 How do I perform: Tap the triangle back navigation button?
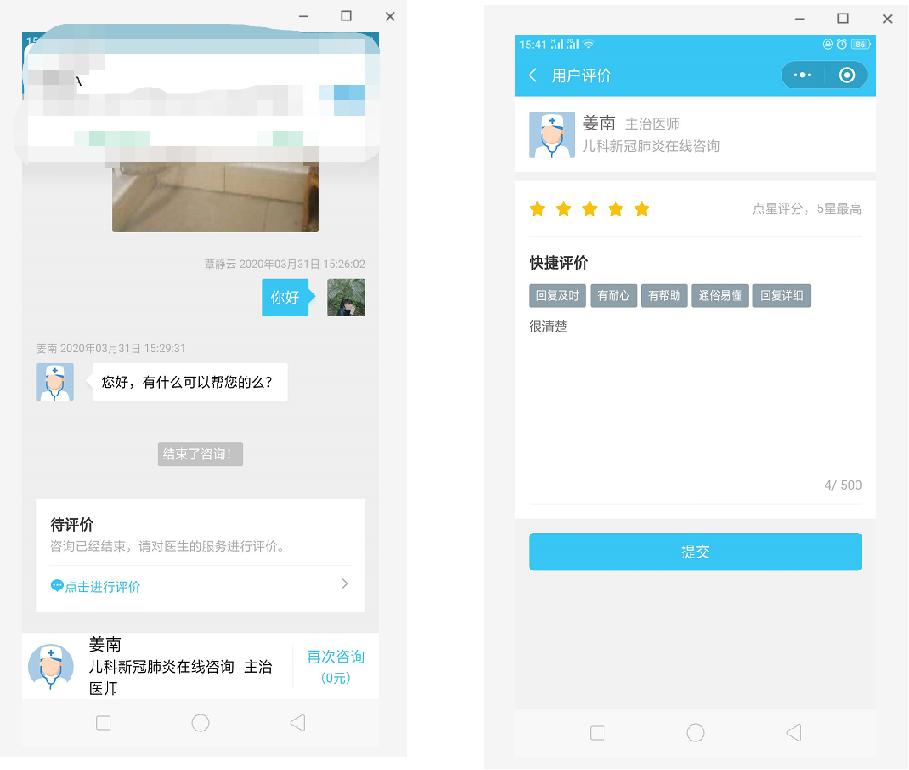[793, 733]
